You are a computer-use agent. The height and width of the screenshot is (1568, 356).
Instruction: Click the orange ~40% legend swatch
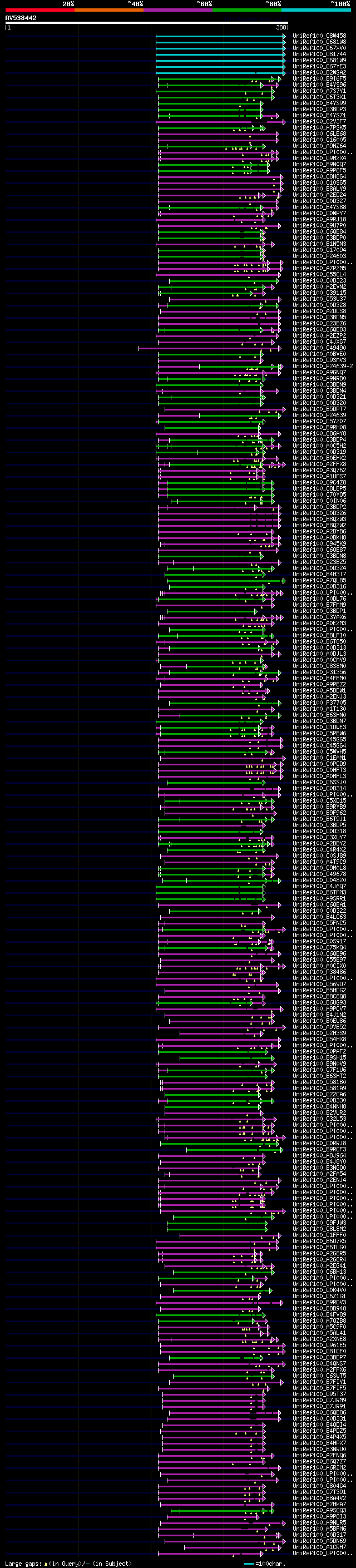[x=109, y=10]
